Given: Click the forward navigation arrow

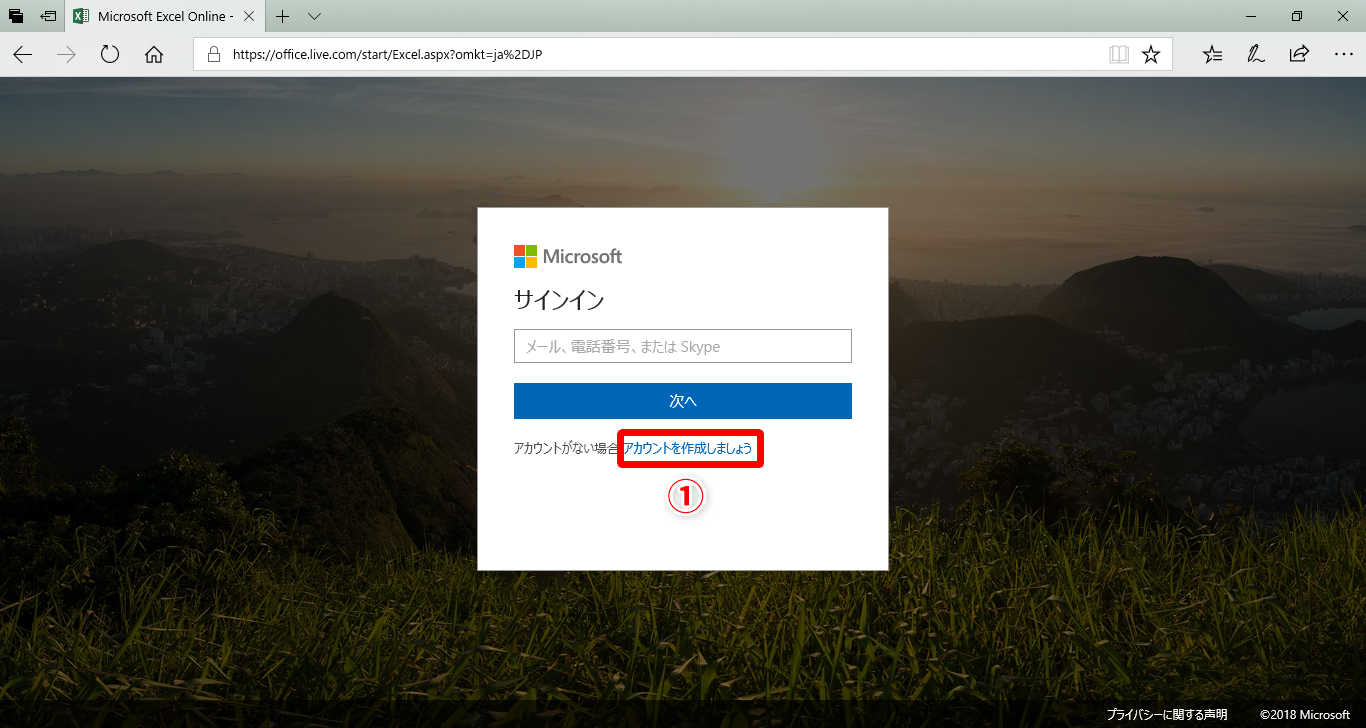Looking at the screenshot, I should coord(67,55).
